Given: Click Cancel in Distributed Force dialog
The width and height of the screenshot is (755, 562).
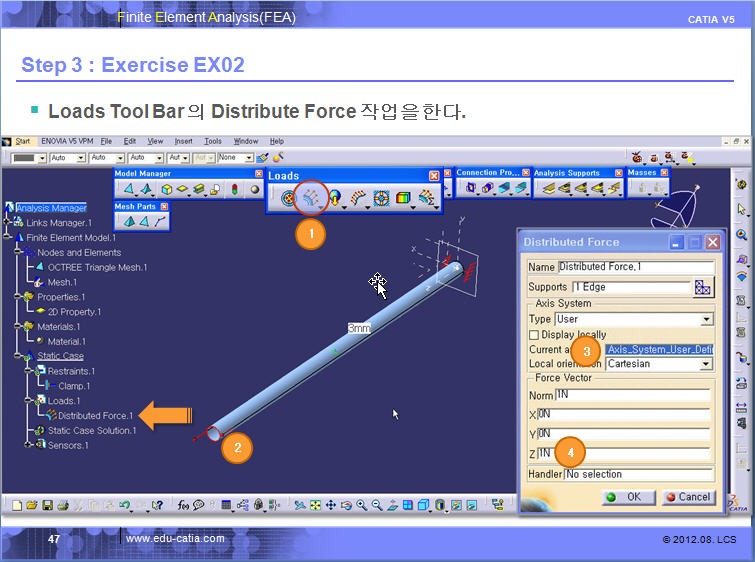Looking at the screenshot, I should coord(687,497).
